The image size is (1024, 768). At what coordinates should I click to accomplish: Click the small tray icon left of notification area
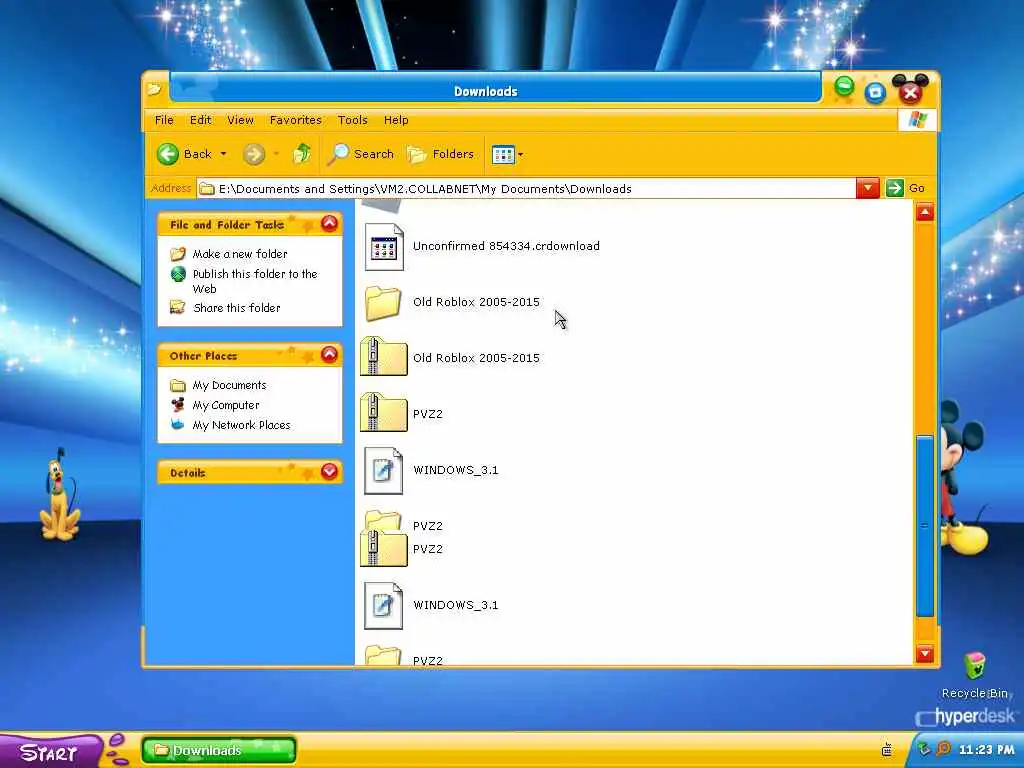click(887, 749)
